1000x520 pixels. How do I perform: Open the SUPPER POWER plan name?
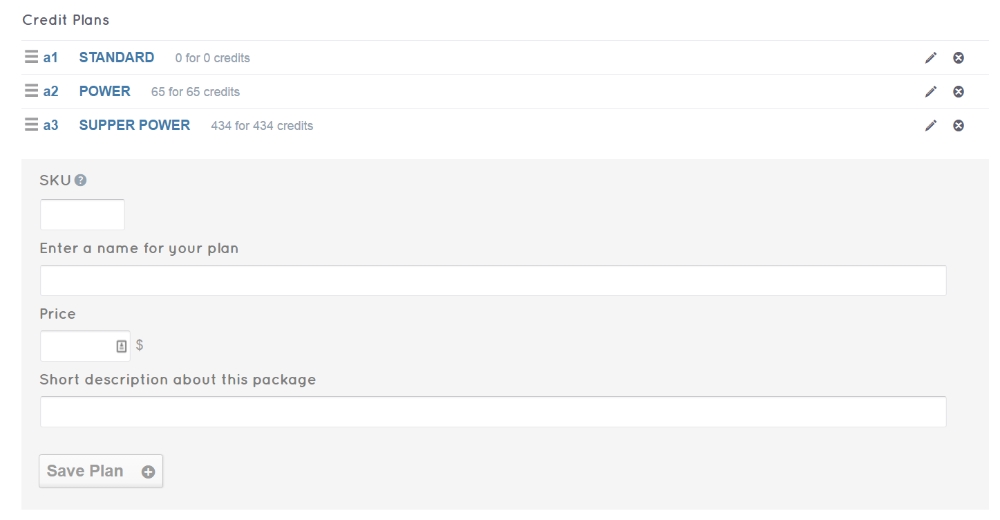coord(134,125)
